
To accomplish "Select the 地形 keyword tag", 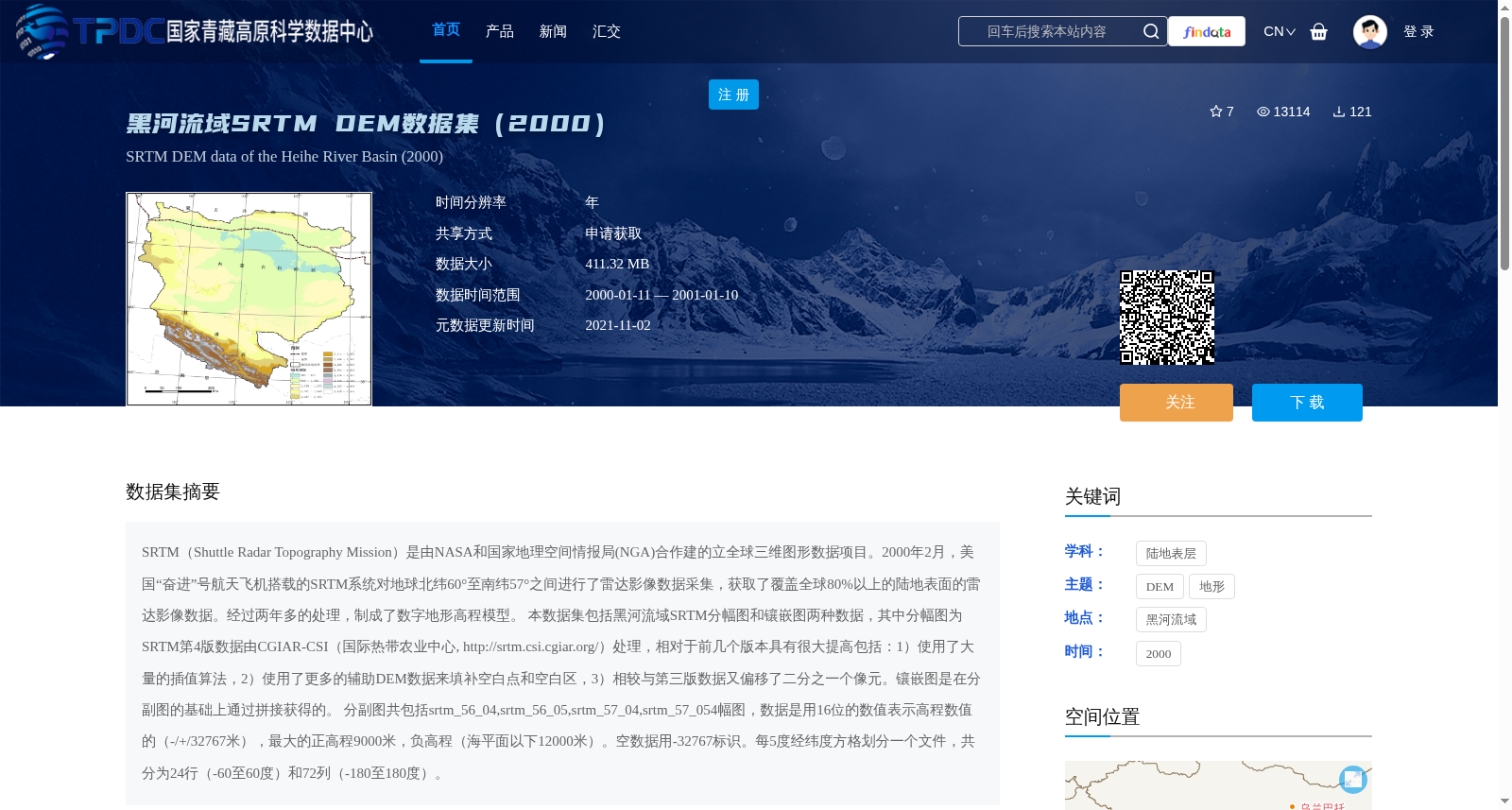I will click(1211, 587).
